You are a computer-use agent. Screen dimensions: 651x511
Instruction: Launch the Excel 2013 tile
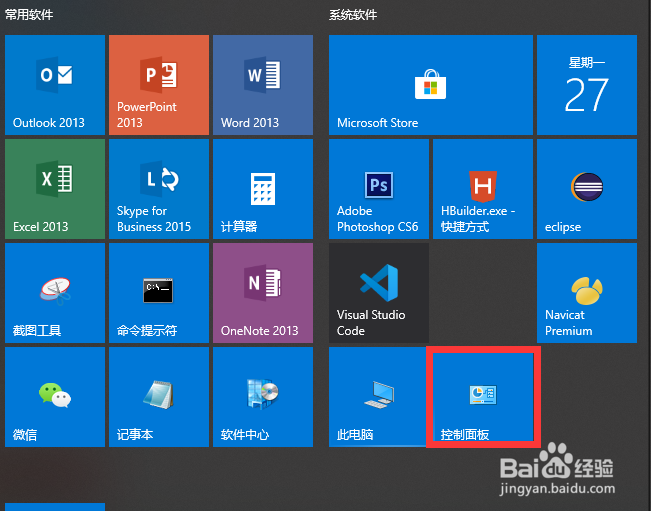[55, 189]
